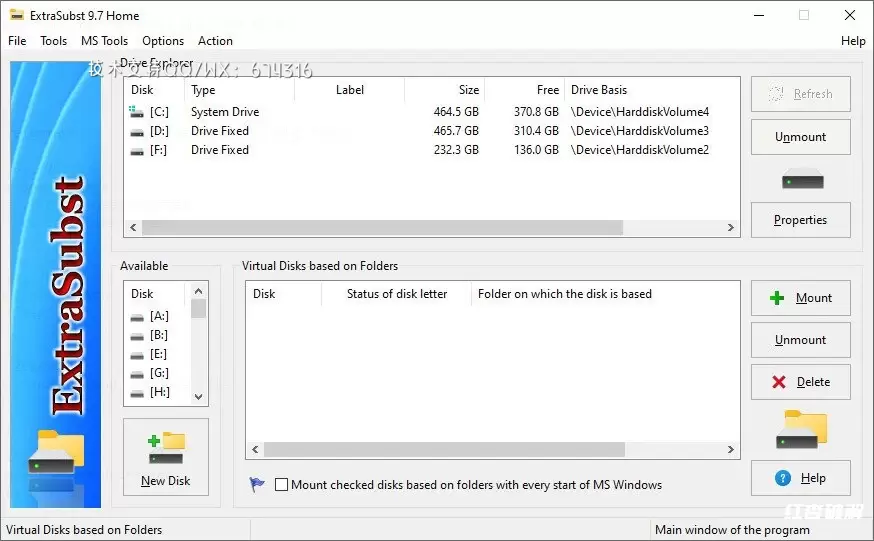Click the Available list vertical scrollbar thumb
874x541 pixels.
[x=198, y=308]
